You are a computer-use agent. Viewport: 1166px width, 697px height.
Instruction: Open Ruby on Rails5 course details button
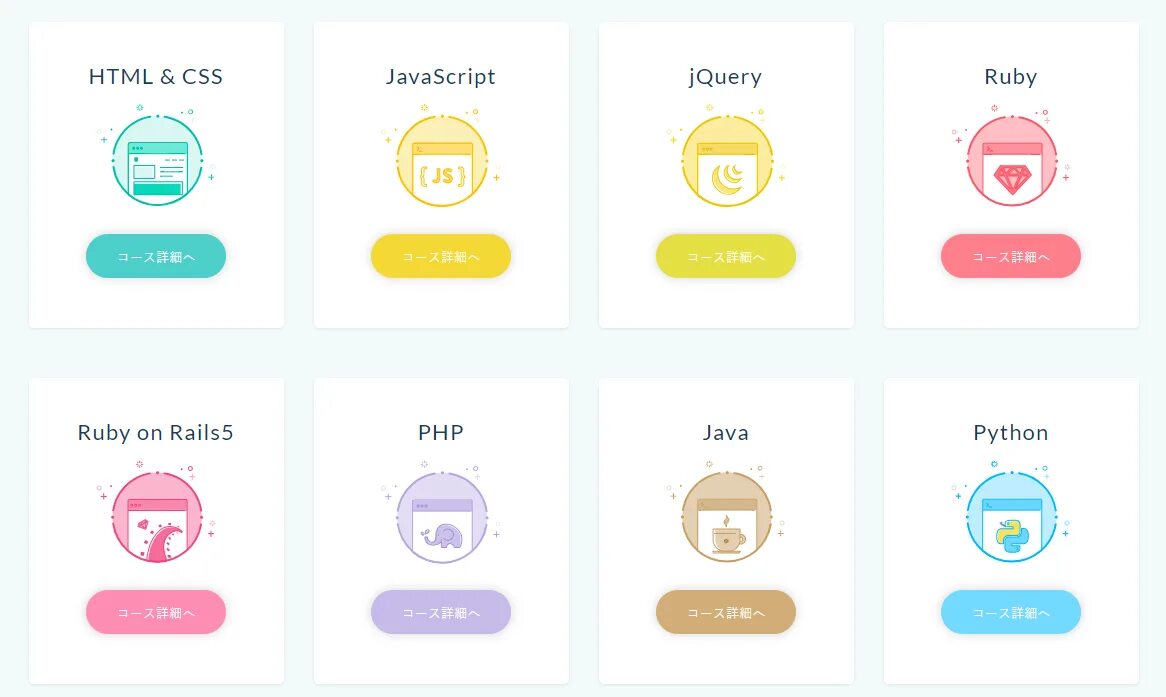coord(156,612)
